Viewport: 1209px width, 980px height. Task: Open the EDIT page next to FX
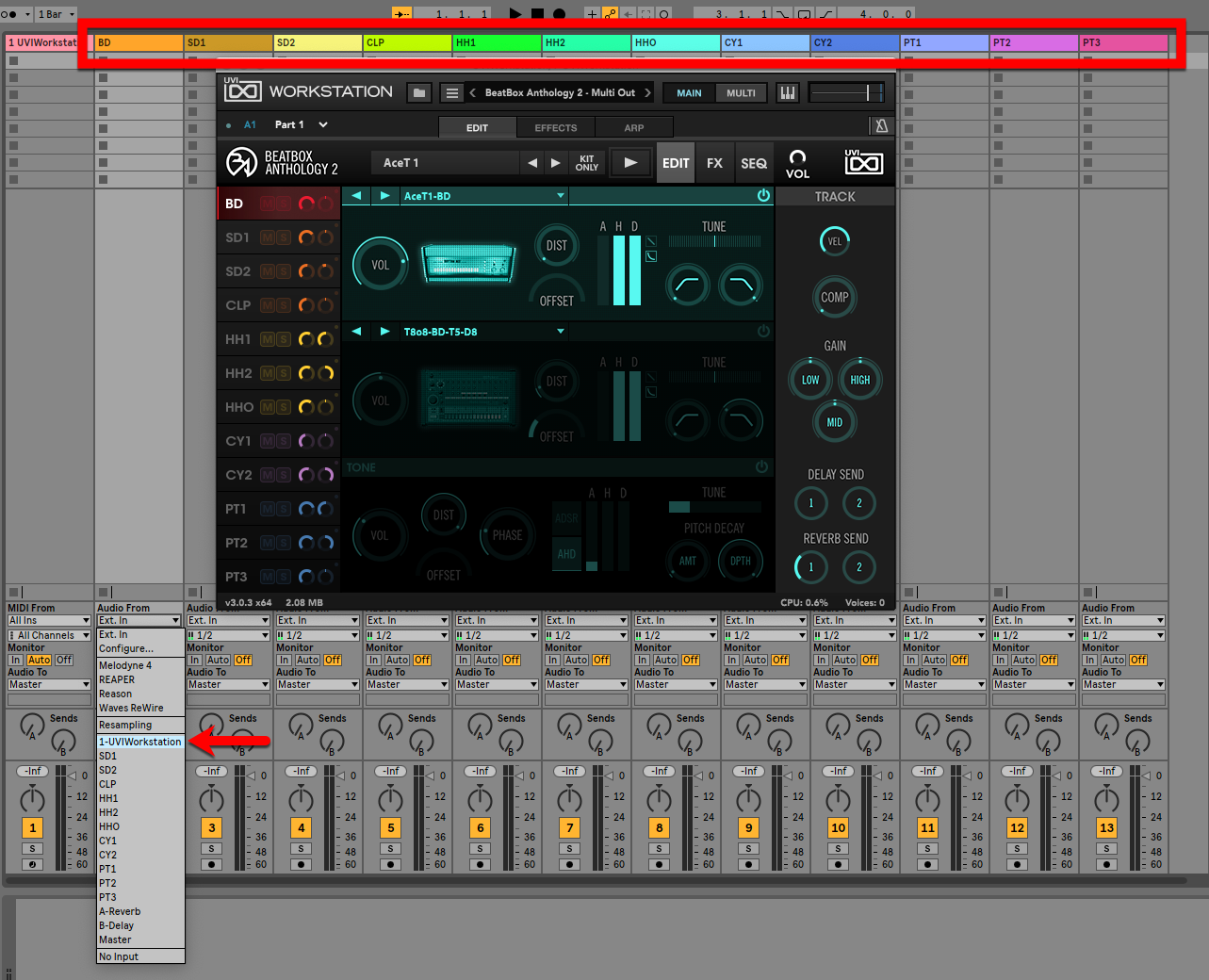(676, 163)
